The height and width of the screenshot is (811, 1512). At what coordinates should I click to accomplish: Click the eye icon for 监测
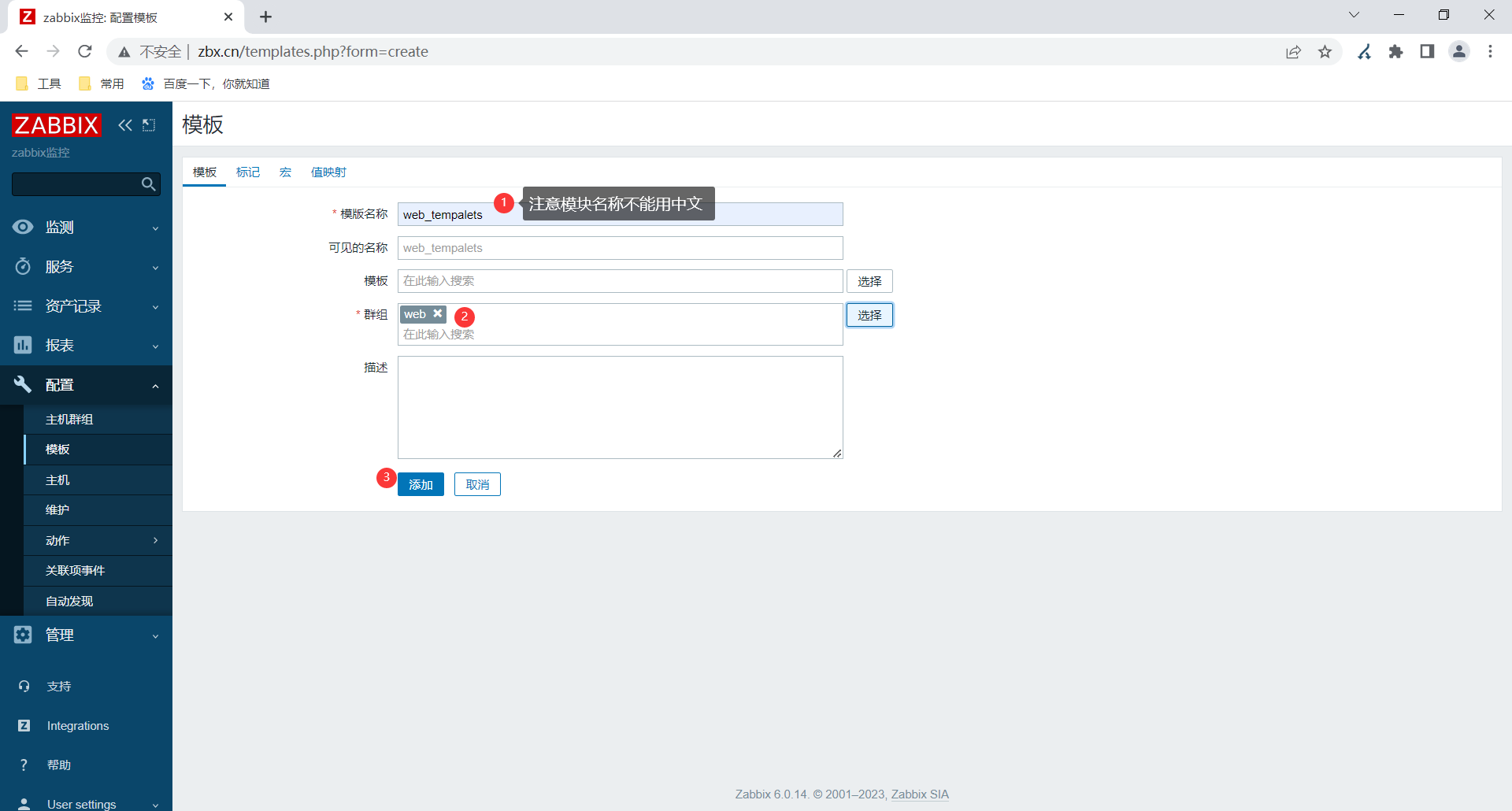tap(23, 227)
